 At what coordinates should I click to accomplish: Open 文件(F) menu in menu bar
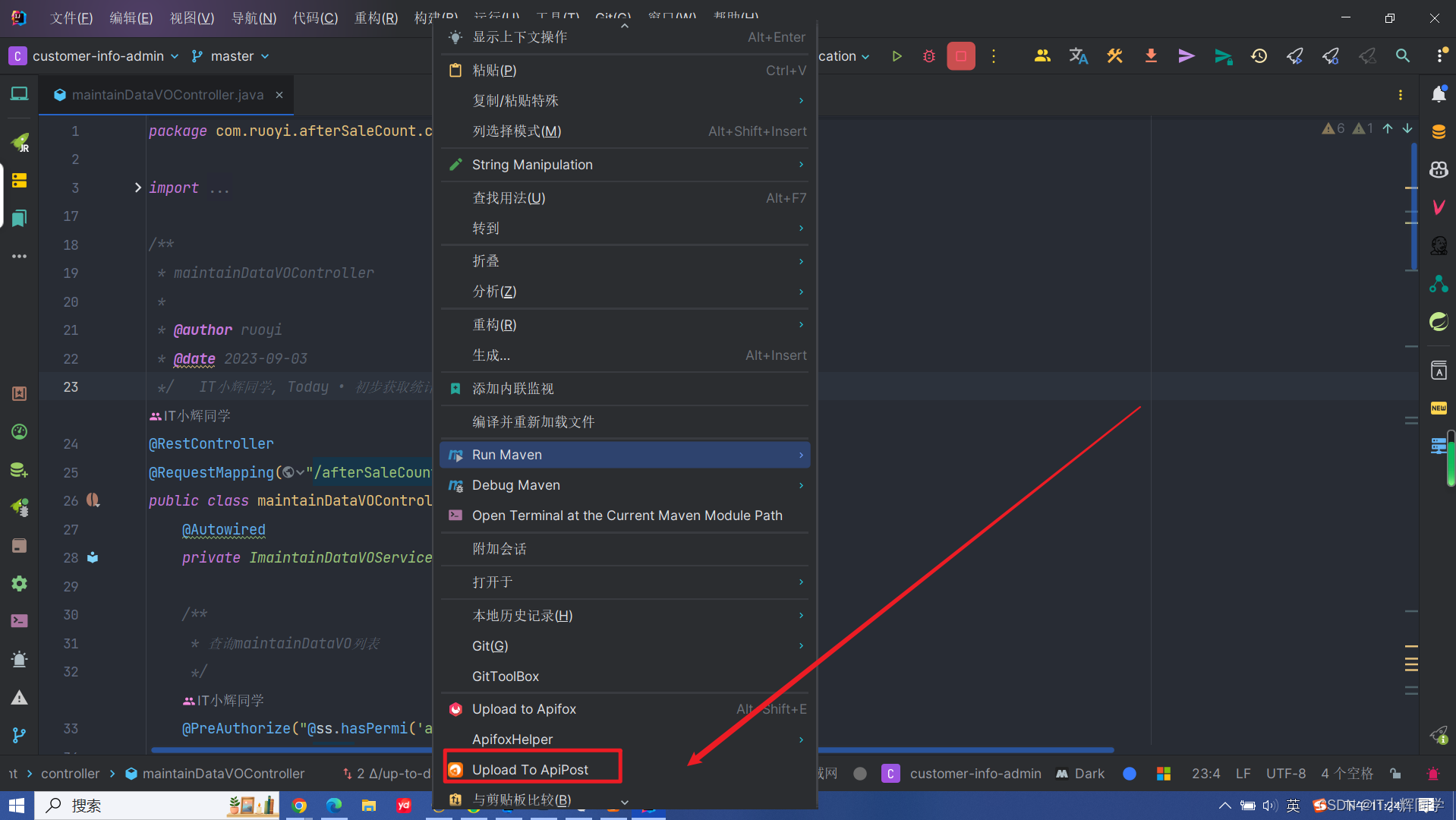[71, 17]
